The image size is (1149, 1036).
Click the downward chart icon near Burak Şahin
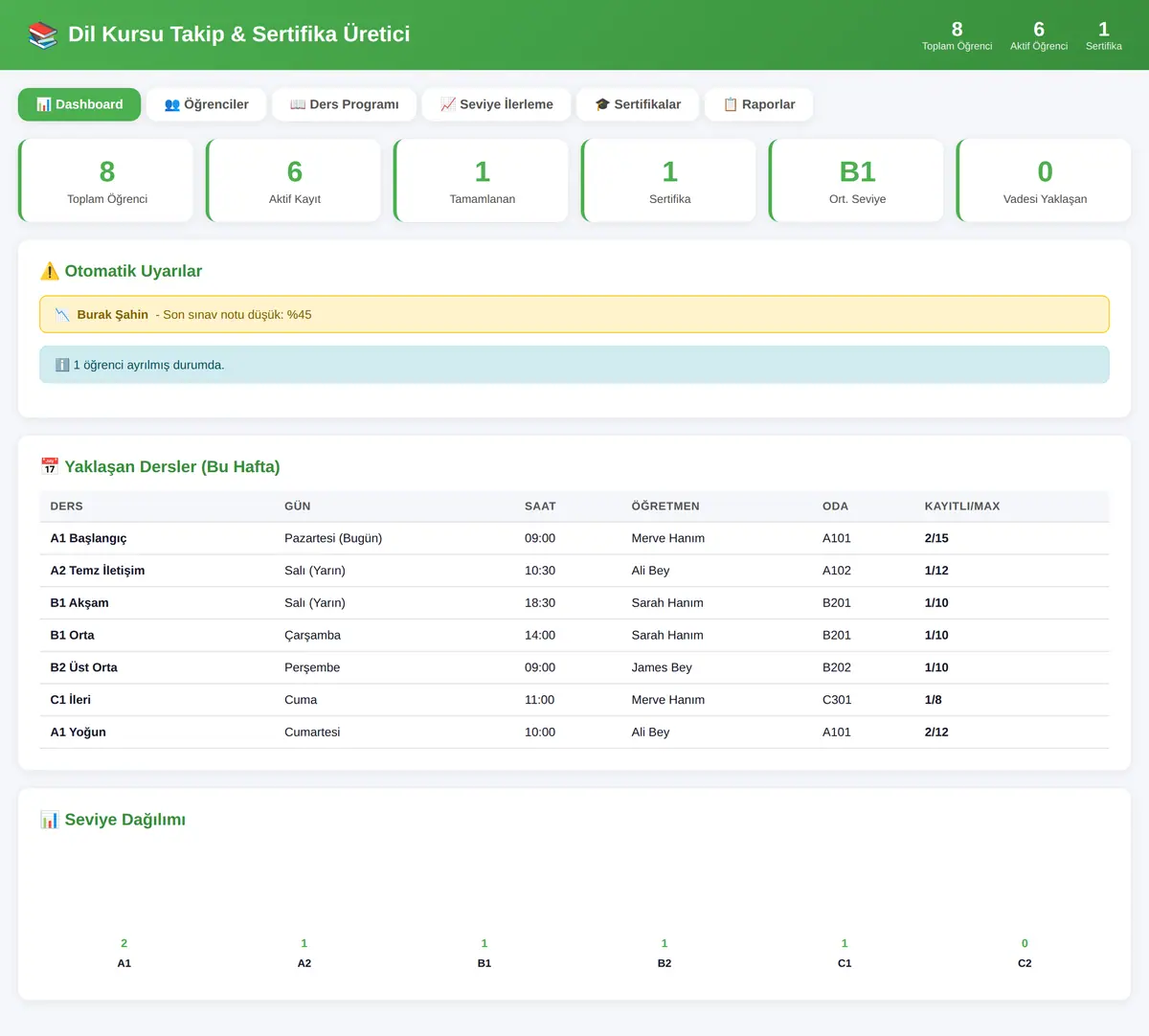click(62, 314)
